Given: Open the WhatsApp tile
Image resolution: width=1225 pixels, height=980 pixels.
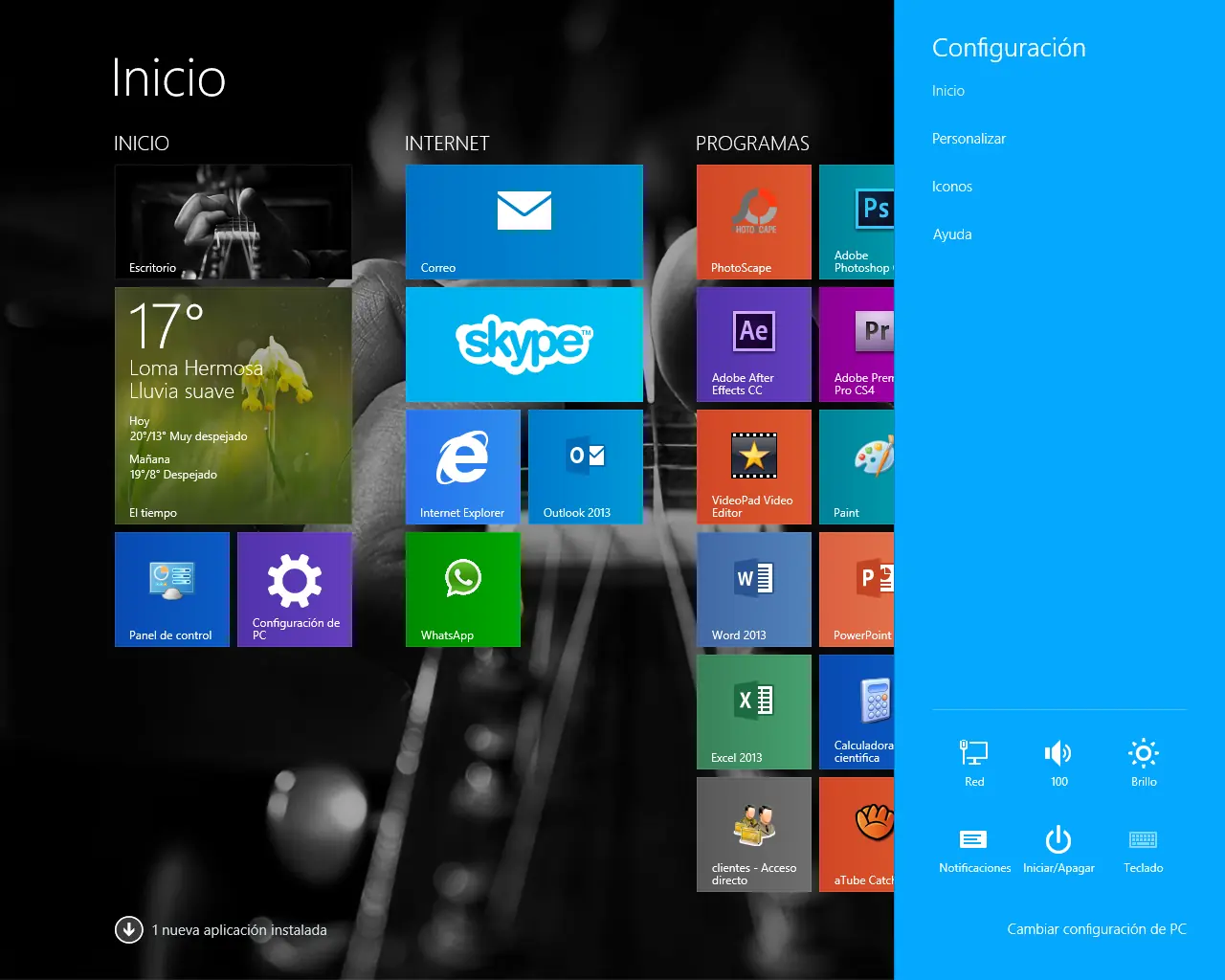Looking at the screenshot, I should [463, 590].
